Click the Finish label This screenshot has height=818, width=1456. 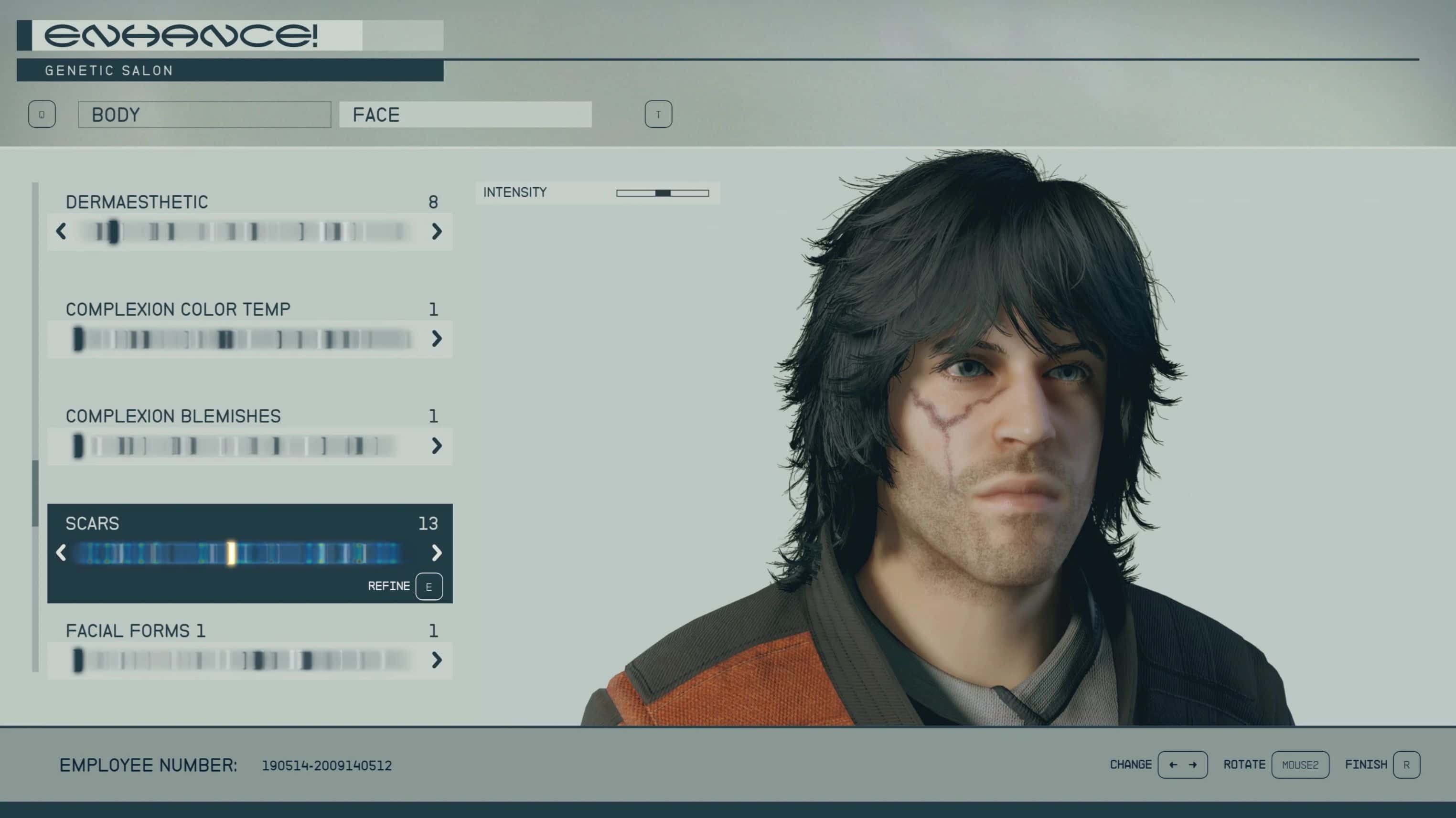tap(1366, 765)
